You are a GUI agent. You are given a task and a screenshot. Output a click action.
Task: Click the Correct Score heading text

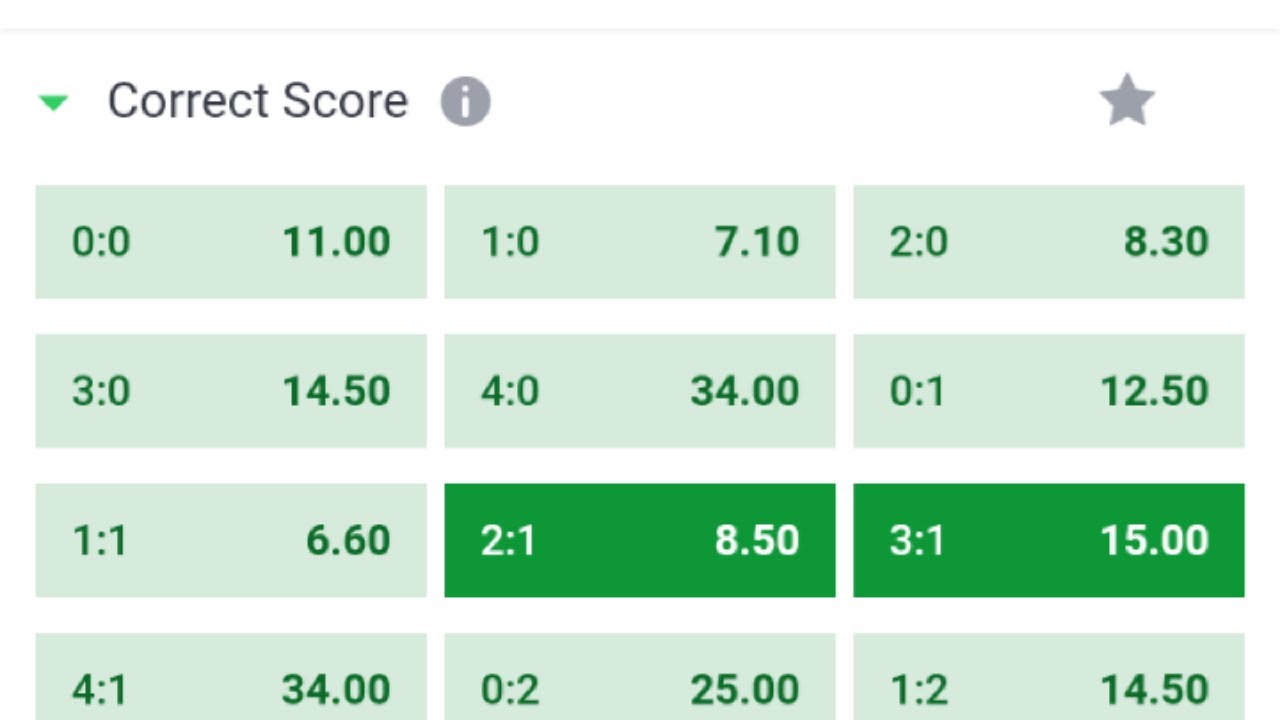[x=257, y=101]
